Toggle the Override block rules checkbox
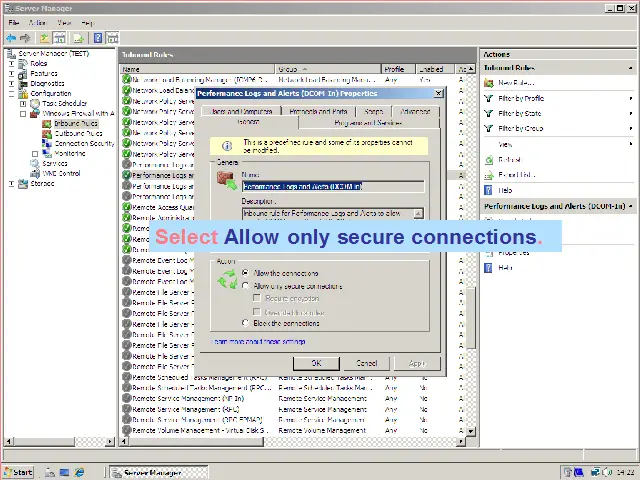This screenshot has height=480, width=640. [257, 312]
